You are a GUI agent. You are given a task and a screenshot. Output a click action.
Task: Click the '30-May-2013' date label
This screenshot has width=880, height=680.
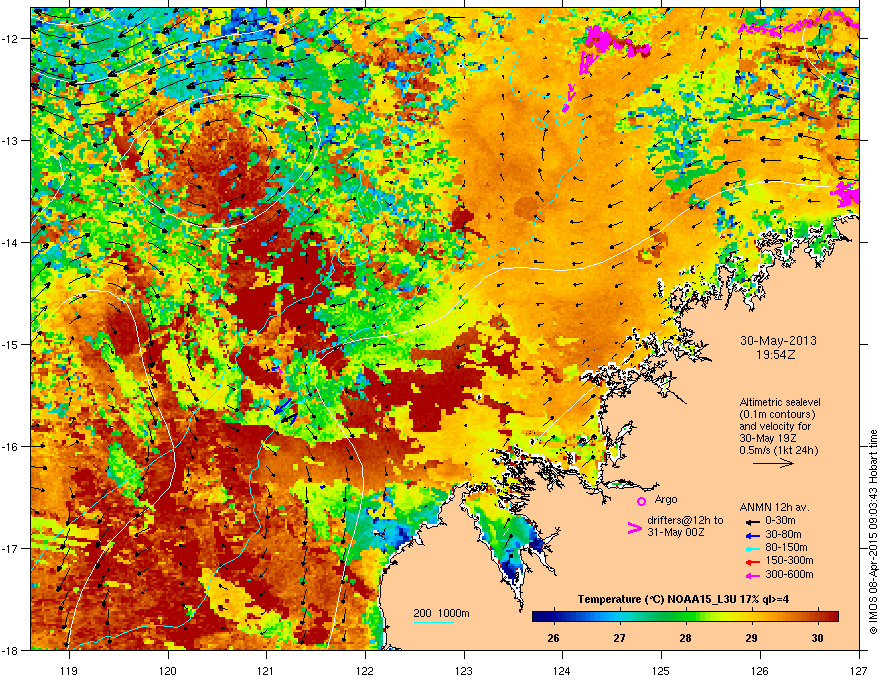pyautogui.click(x=778, y=341)
